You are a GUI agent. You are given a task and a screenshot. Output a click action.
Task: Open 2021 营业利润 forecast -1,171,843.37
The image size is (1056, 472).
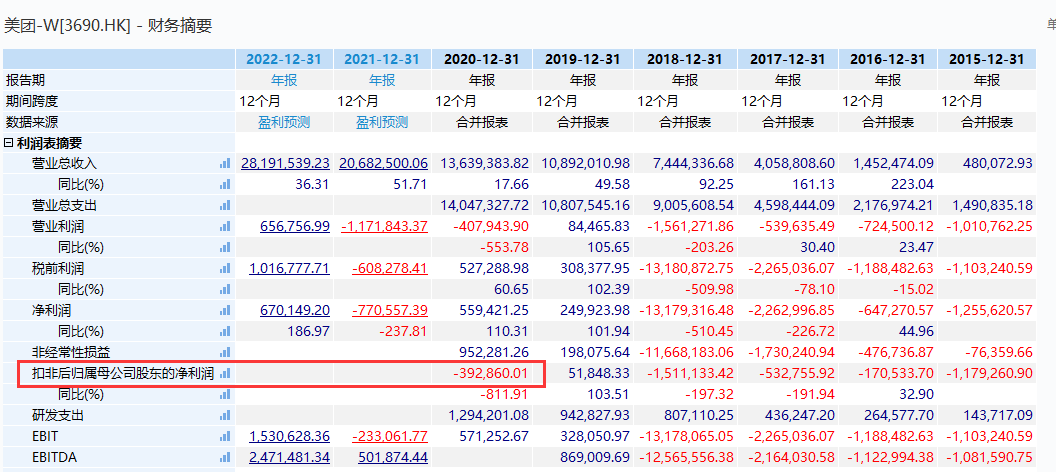[x=385, y=226]
